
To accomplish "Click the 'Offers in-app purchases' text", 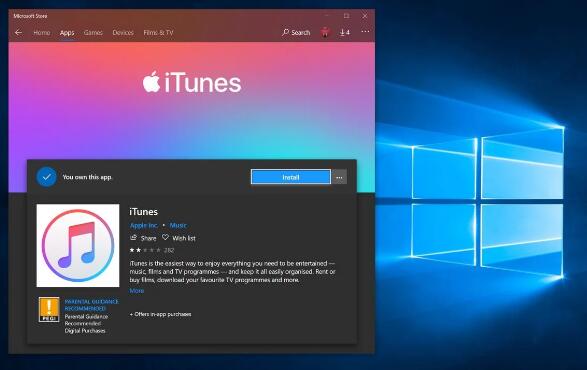I will pyautogui.click(x=161, y=314).
